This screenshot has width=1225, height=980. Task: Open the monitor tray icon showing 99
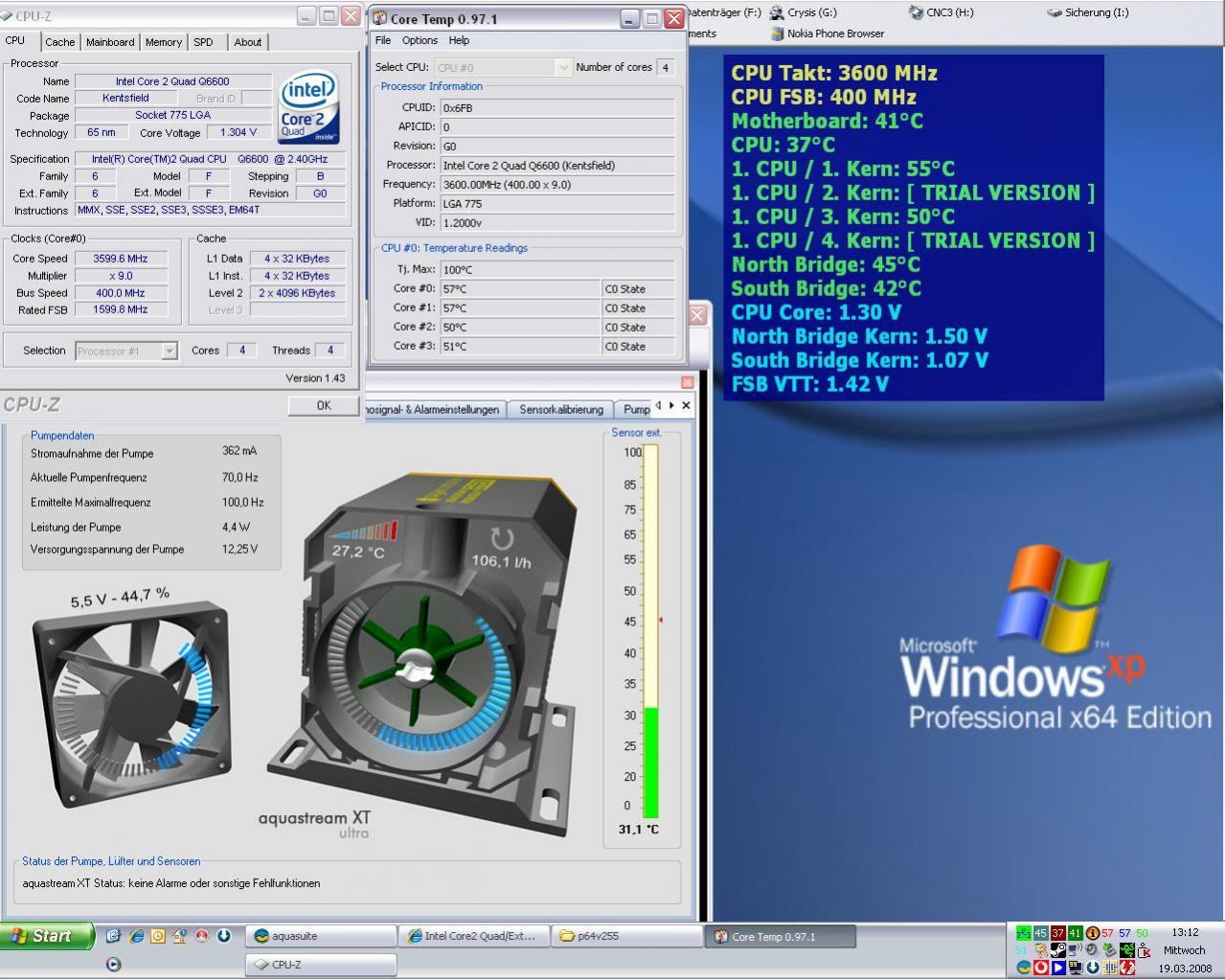[x=1076, y=968]
